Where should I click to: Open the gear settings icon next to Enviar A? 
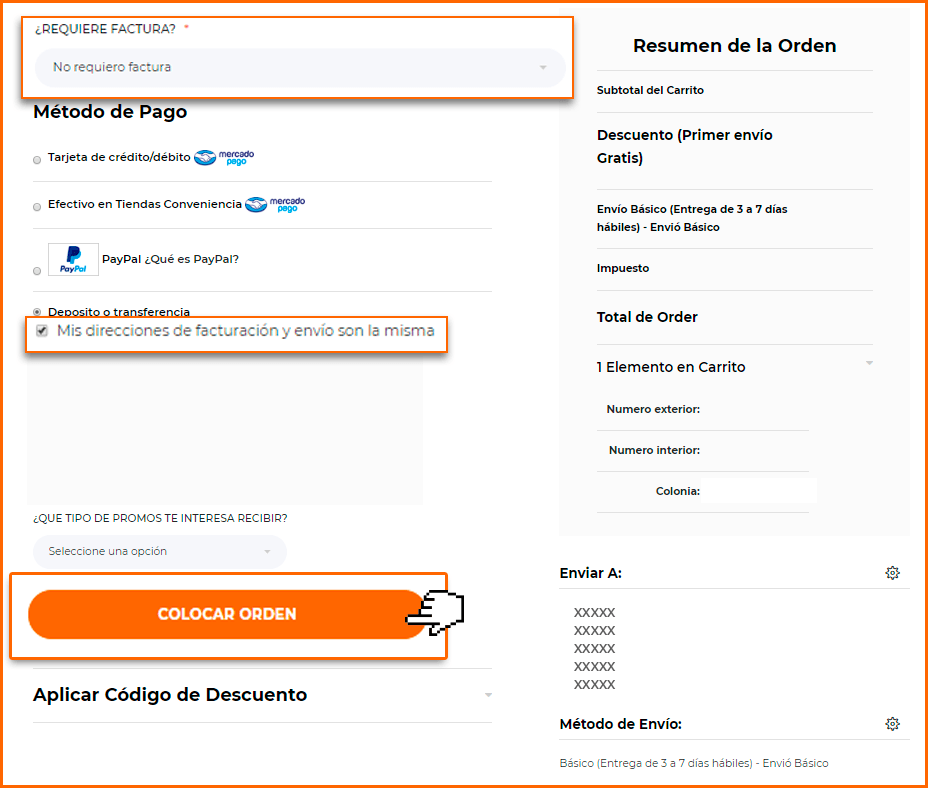[x=892, y=572]
